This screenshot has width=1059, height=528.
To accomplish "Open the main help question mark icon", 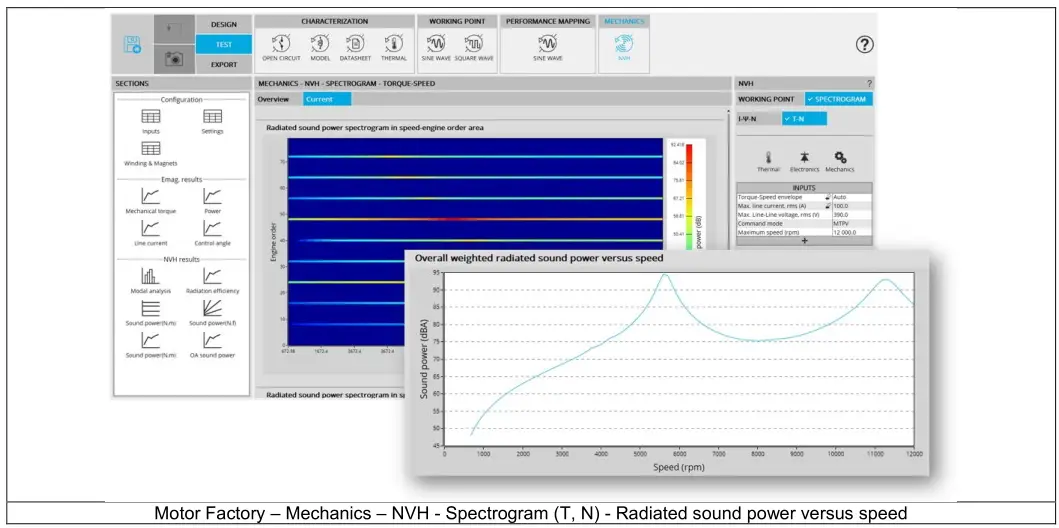I will (864, 45).
